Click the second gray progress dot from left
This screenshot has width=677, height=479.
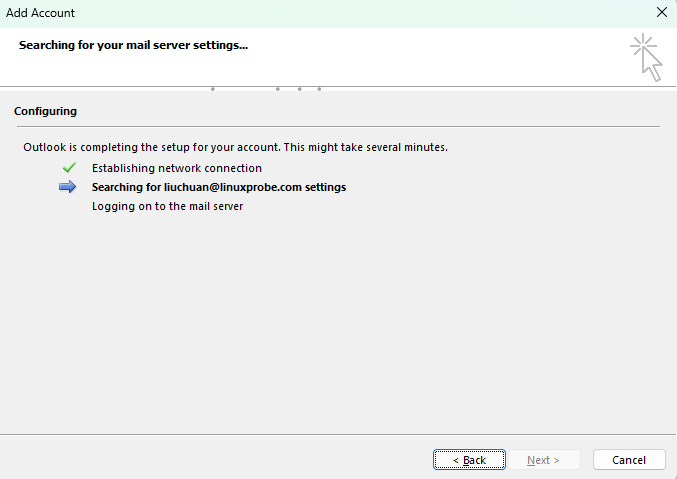click(277, 89)
